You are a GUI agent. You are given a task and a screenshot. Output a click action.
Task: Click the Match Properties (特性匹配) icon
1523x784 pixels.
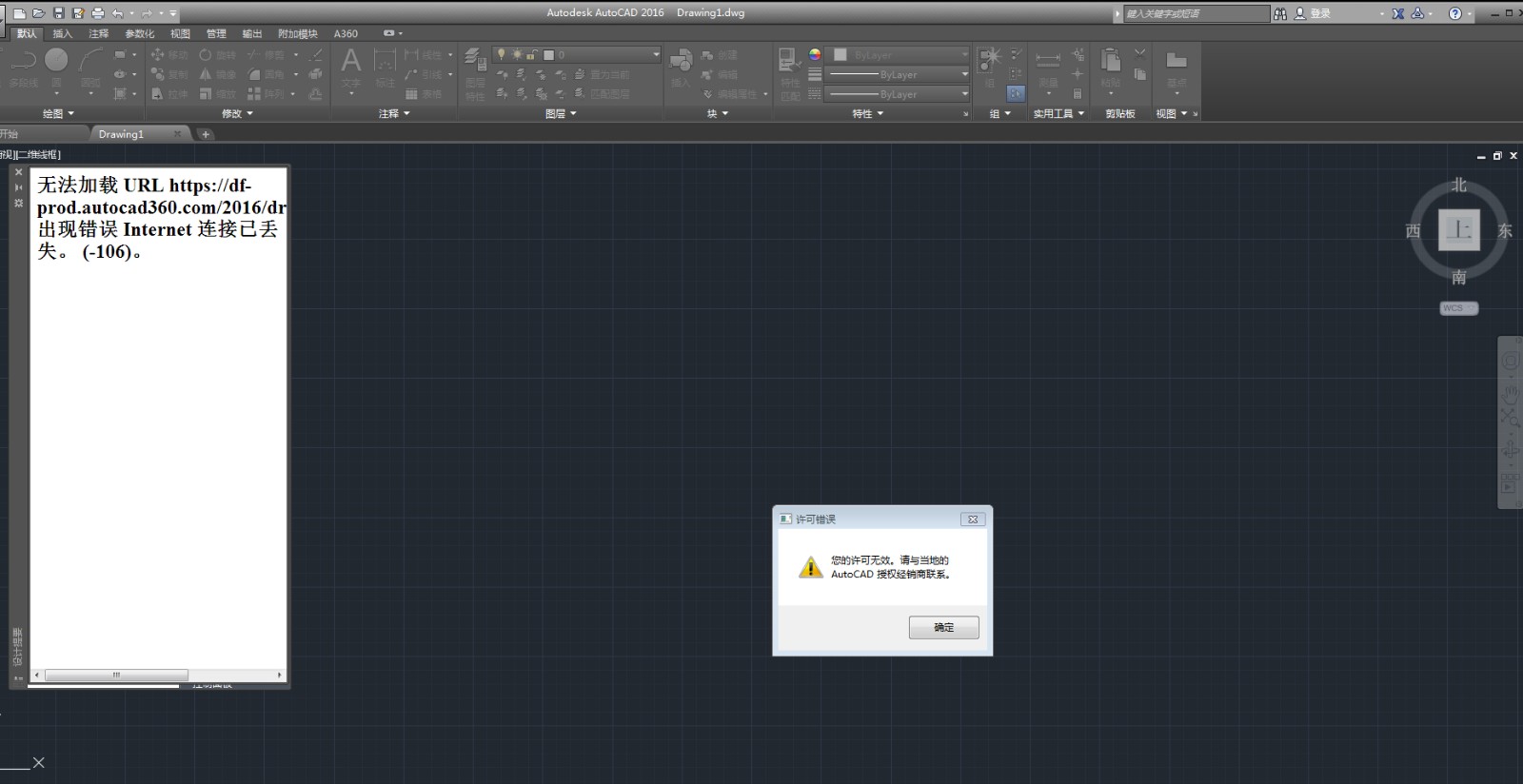(790, 74)
